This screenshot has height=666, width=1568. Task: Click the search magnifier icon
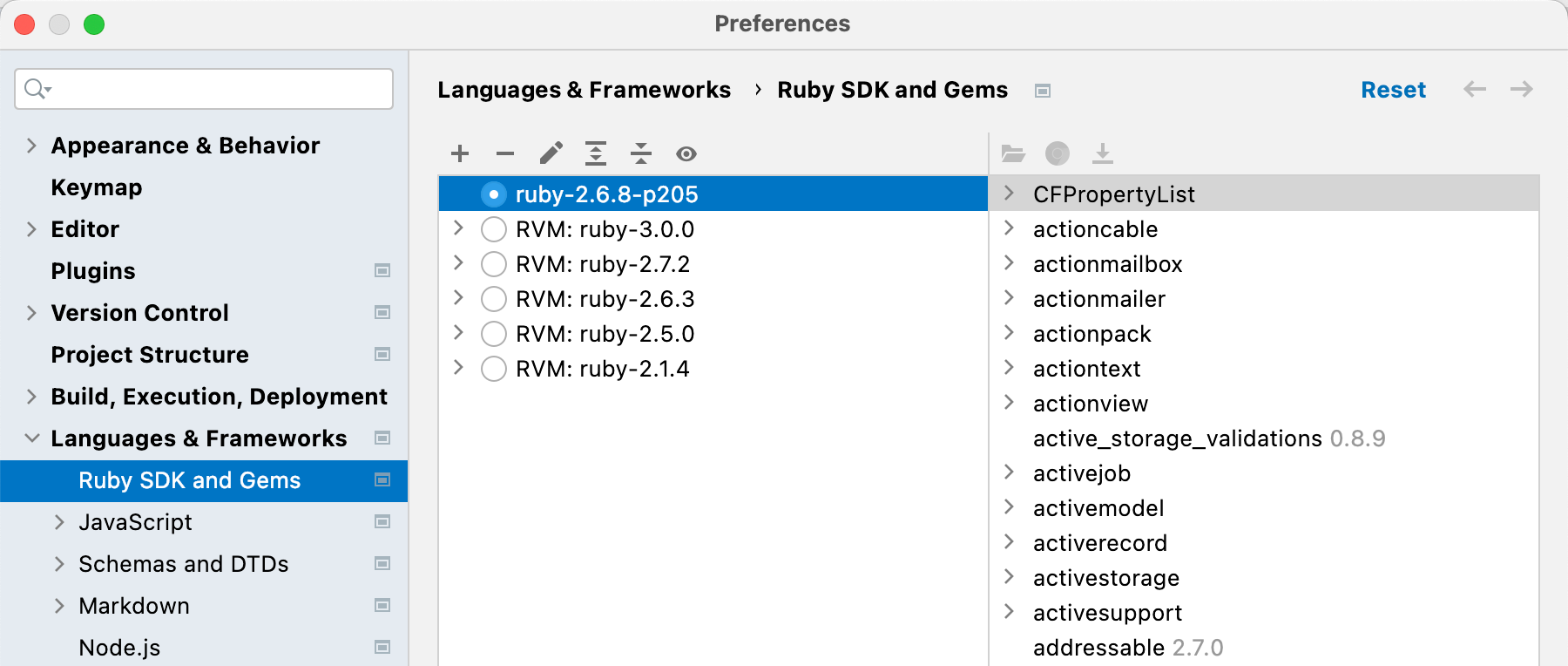pyautogui.click(x=37, y=89)
